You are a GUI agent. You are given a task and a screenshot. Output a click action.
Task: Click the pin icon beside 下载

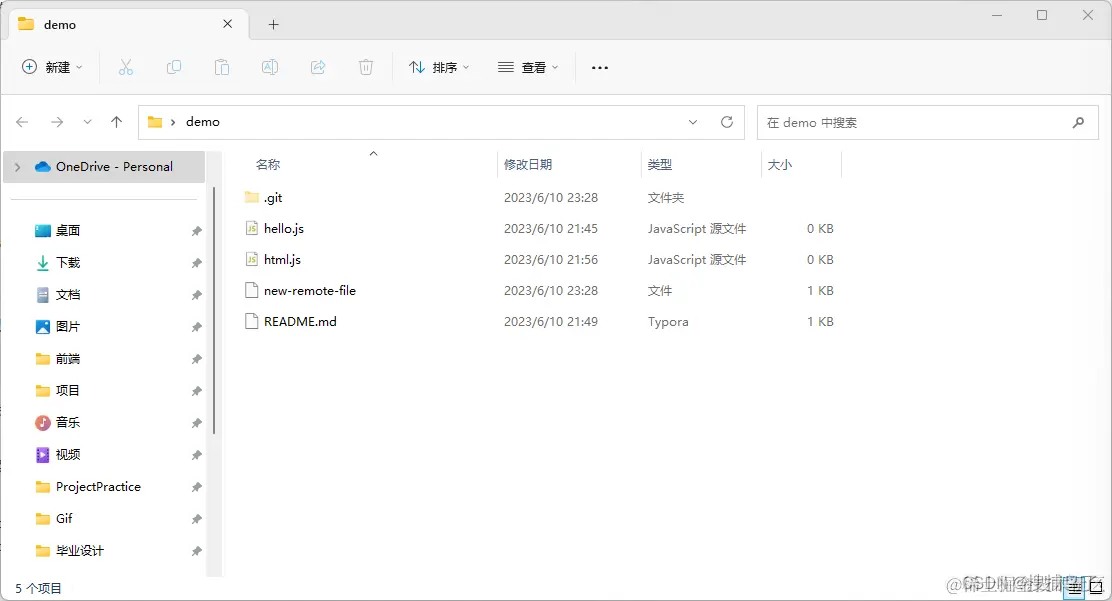196,263
